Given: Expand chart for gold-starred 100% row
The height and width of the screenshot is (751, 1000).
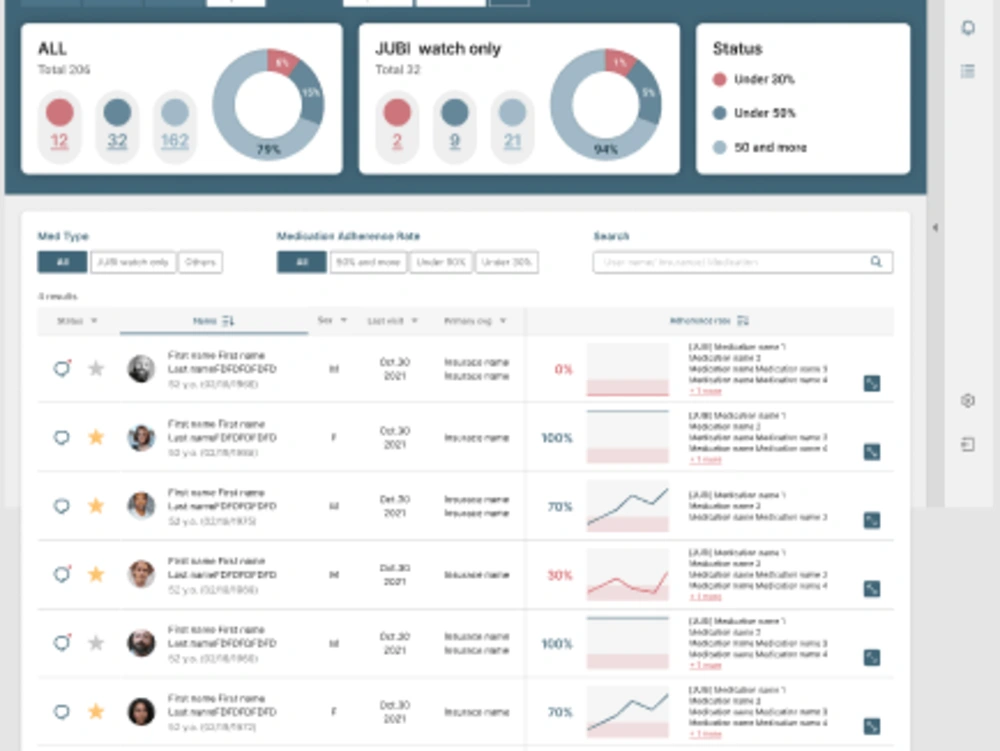Looking at the screenshot, I should click(x=872, y=452).
